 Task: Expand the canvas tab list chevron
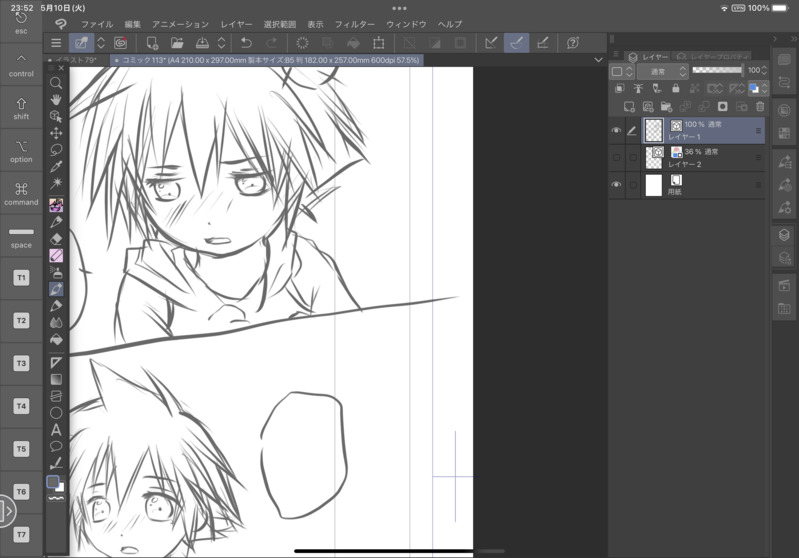click(598, 60)
